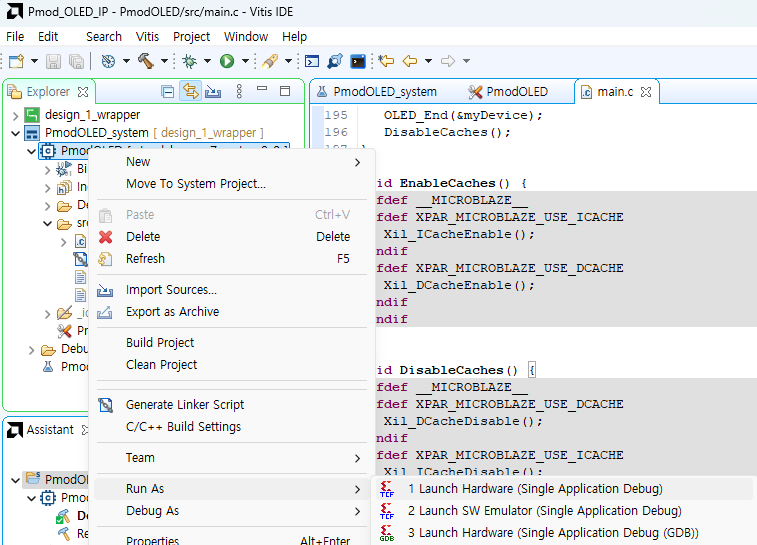Image resolution: width=757 pixels, height=545 pixels.
Task: Click the New project toolbar icon
Action: 16,61
